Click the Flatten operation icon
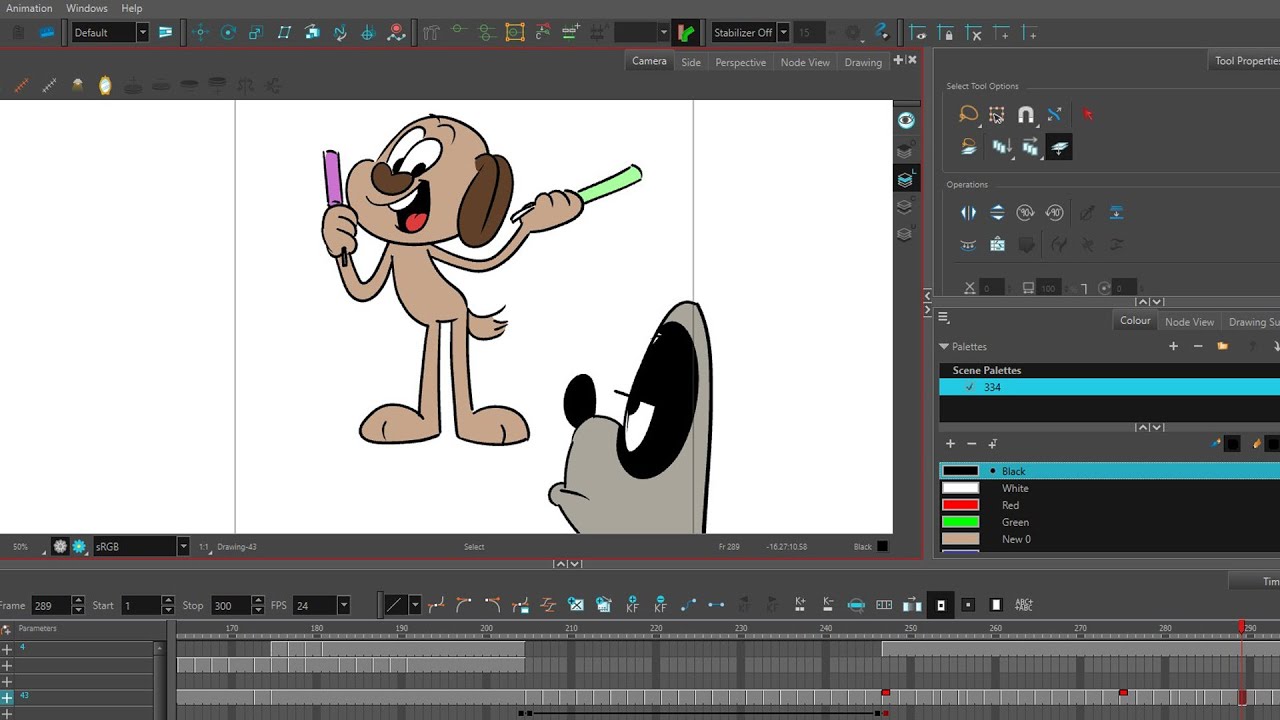This screenshot has width=1280, height=720. click(x=1116, y=212)
